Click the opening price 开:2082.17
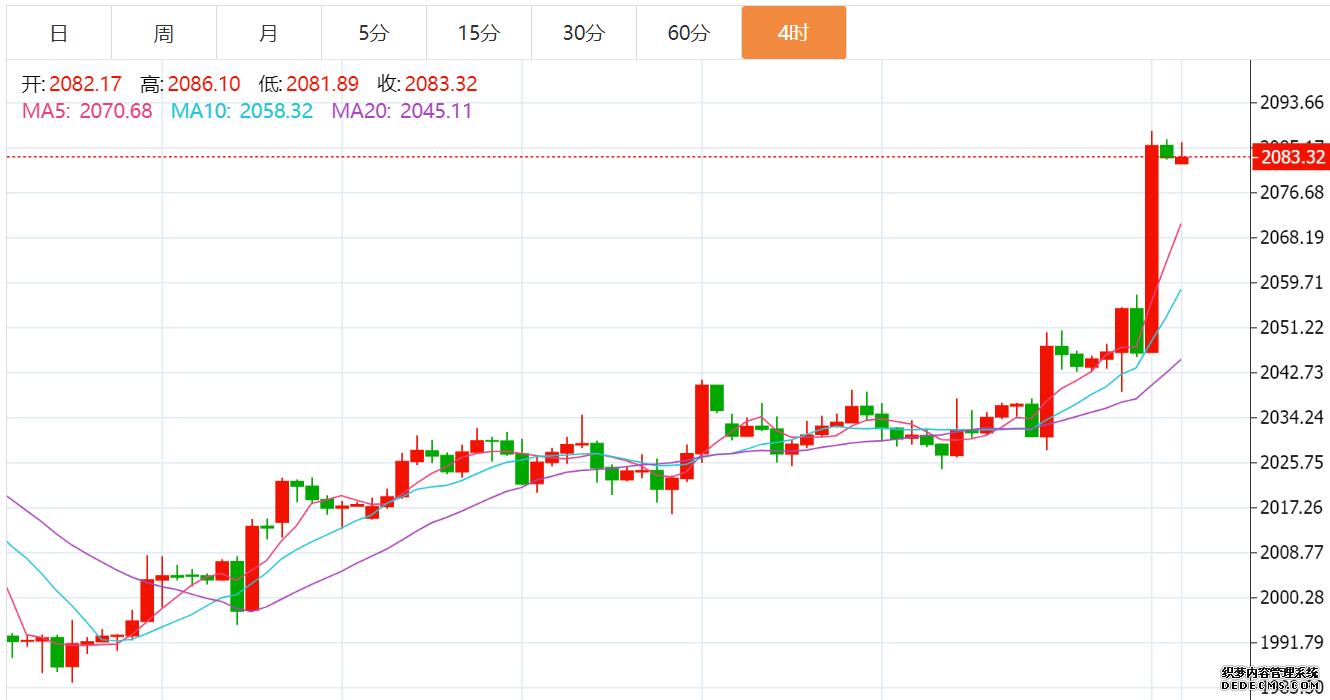 pos(72,84)
